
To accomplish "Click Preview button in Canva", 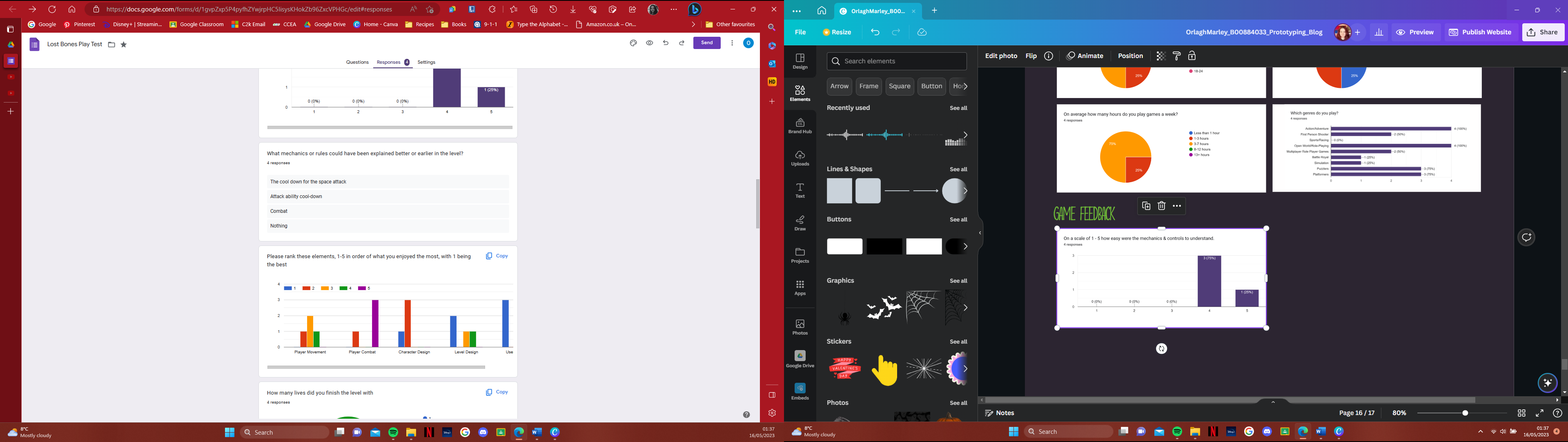I will tap(1414, 32).
